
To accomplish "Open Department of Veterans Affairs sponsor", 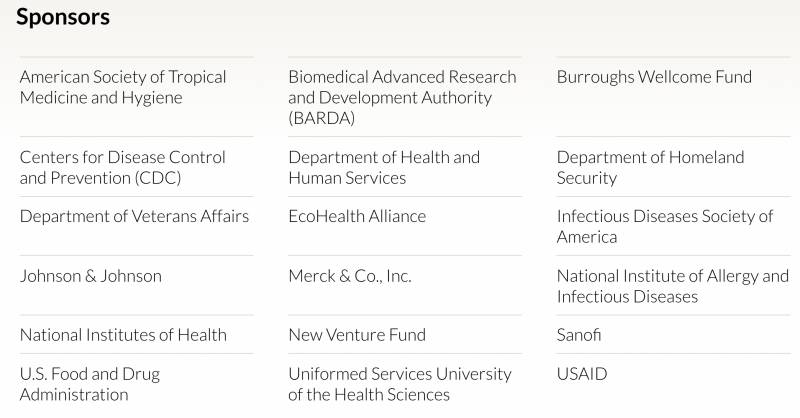I will [x=134, y=216].
